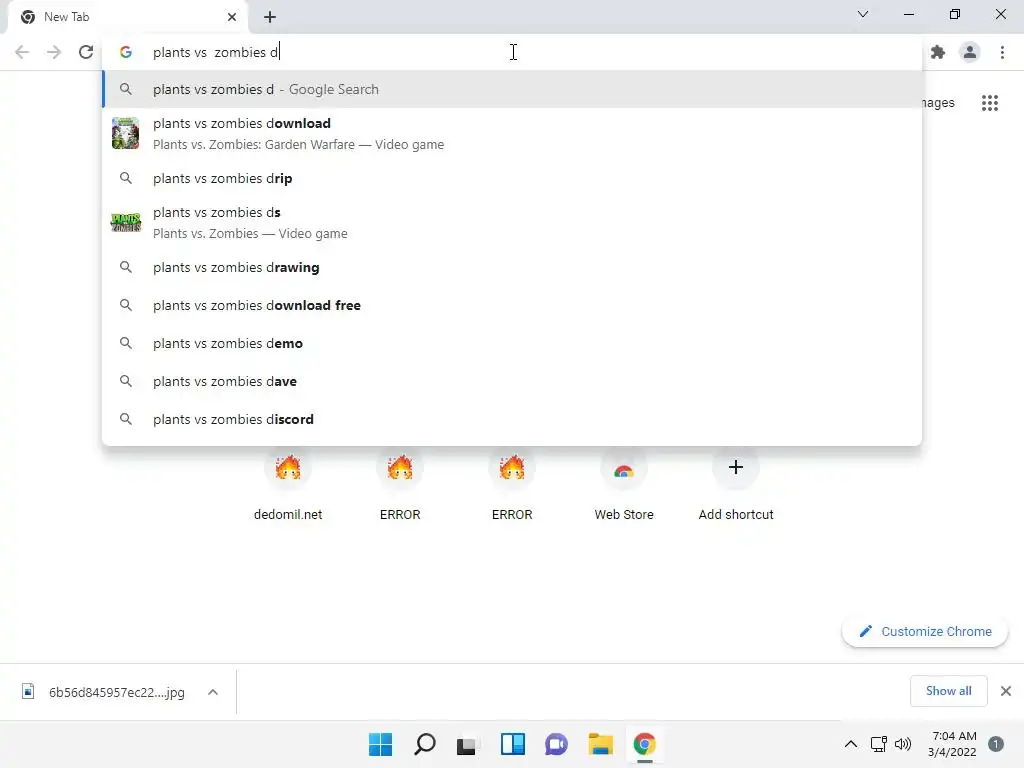1024x768 pixels.
Task: Expand the tab search chevron
Action: 863,14
